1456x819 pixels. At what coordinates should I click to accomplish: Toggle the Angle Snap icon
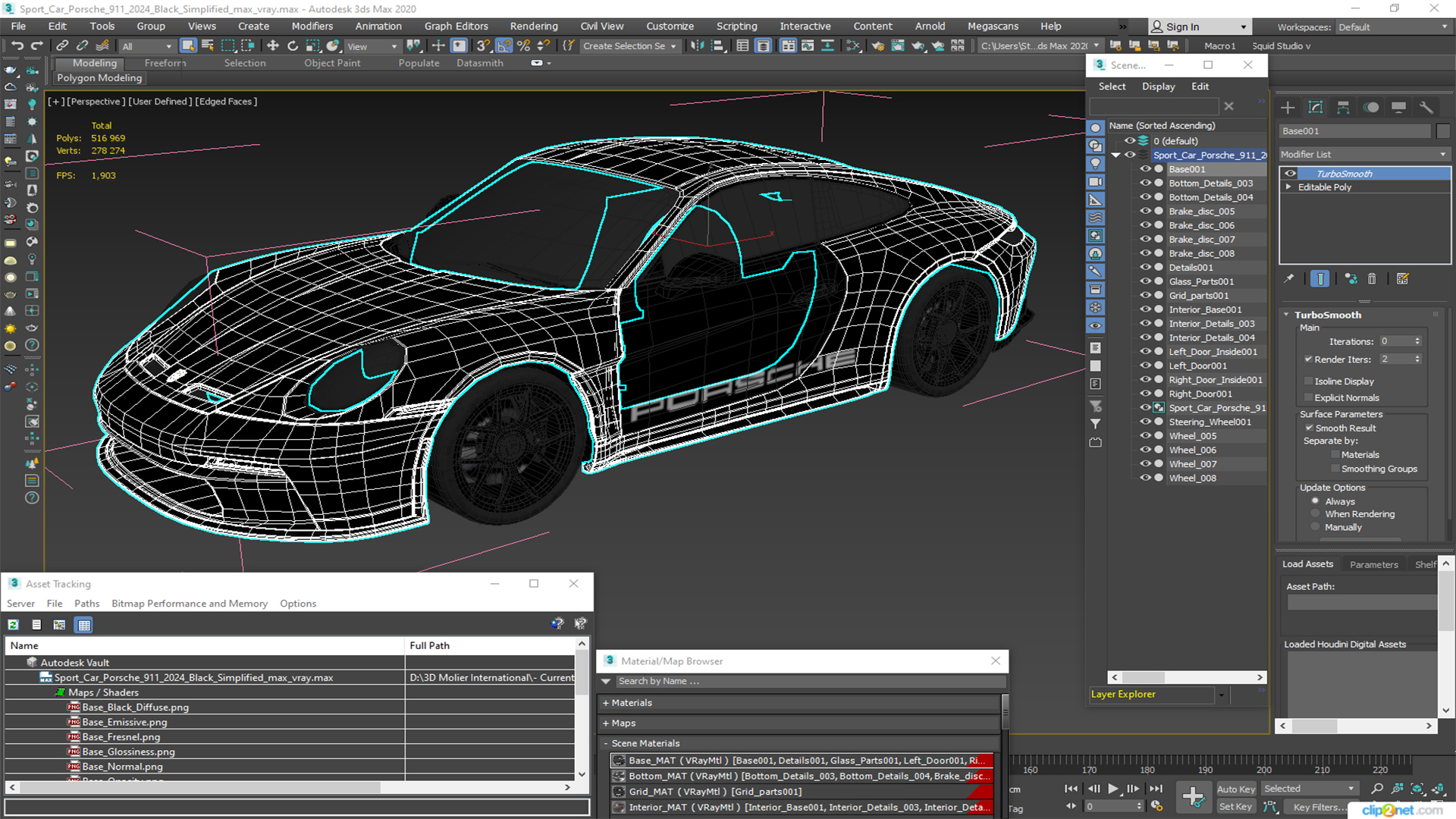click(x=504, y=46)
